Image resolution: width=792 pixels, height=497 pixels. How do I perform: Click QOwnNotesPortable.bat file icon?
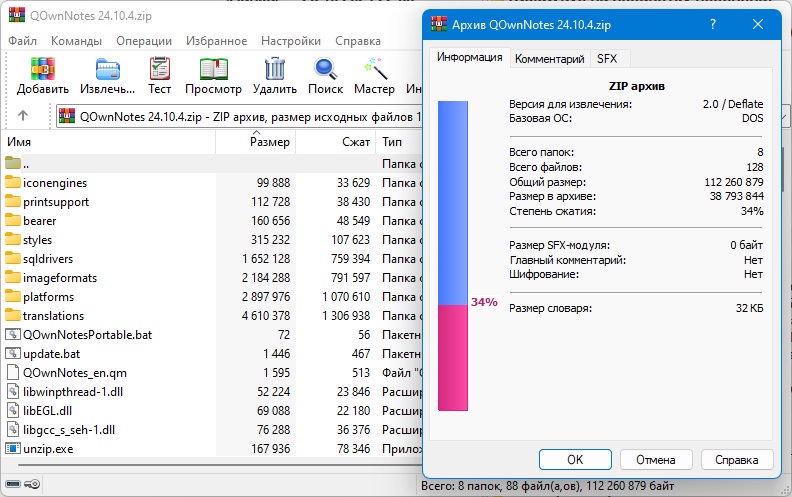point(13,334)
